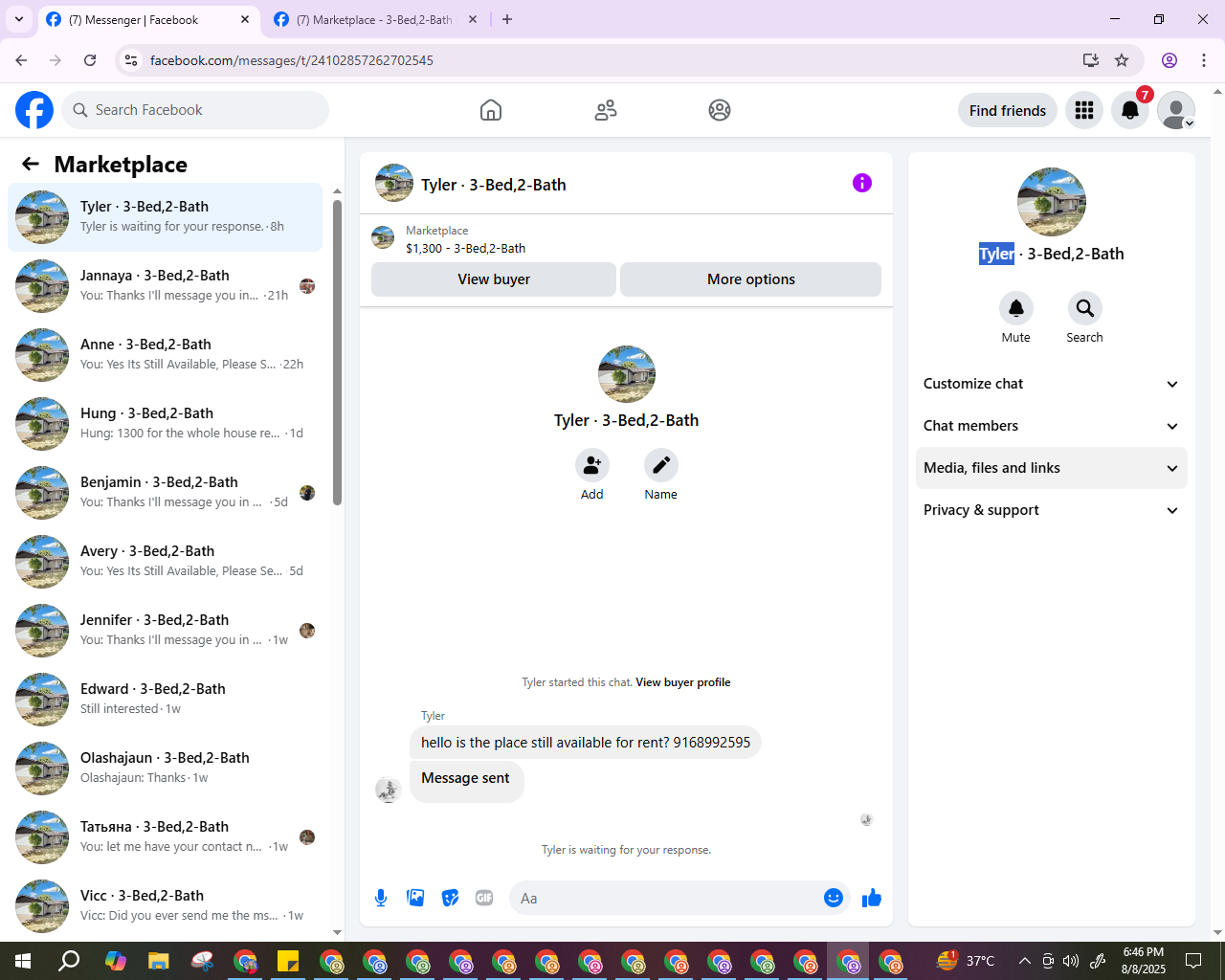Search in conversation with the magnifier icon
1225x980 pixels.
(x=1085, y=308)
